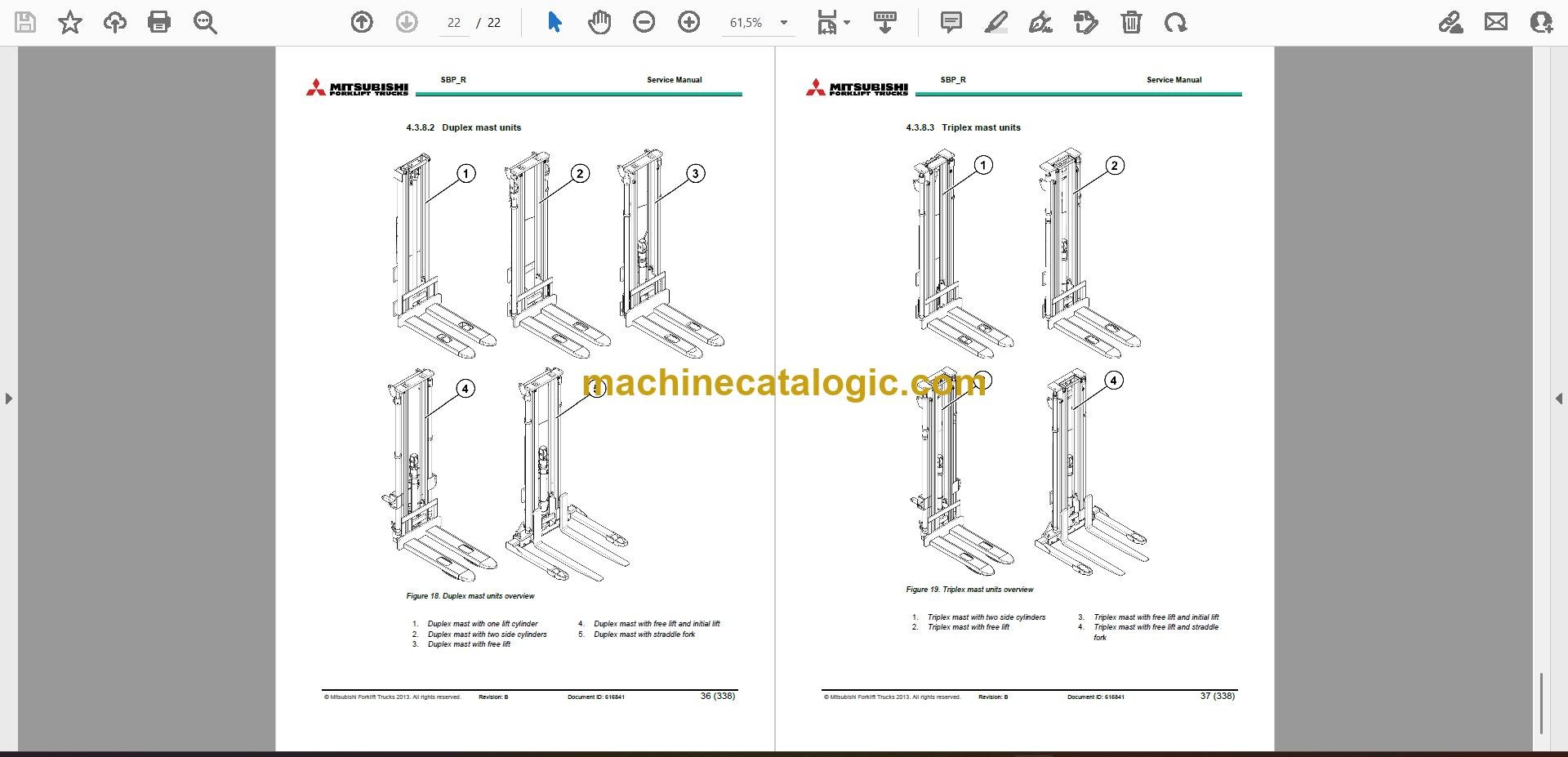Click the Save file icon
Viewport: 1568px width, 757px height.
point(25,22)
